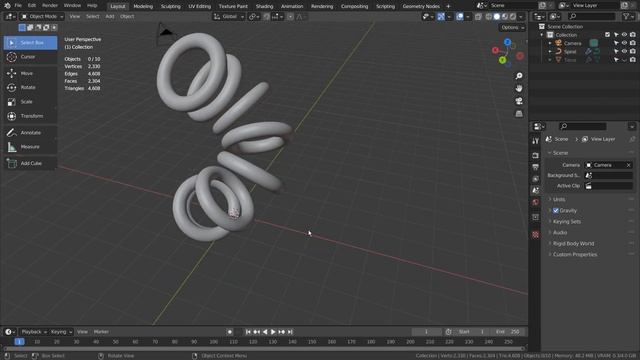The image size is (640, 360).
Task: Click the Z axis gizmo handle
Action: pyautogui.click(x=507, y=42)
